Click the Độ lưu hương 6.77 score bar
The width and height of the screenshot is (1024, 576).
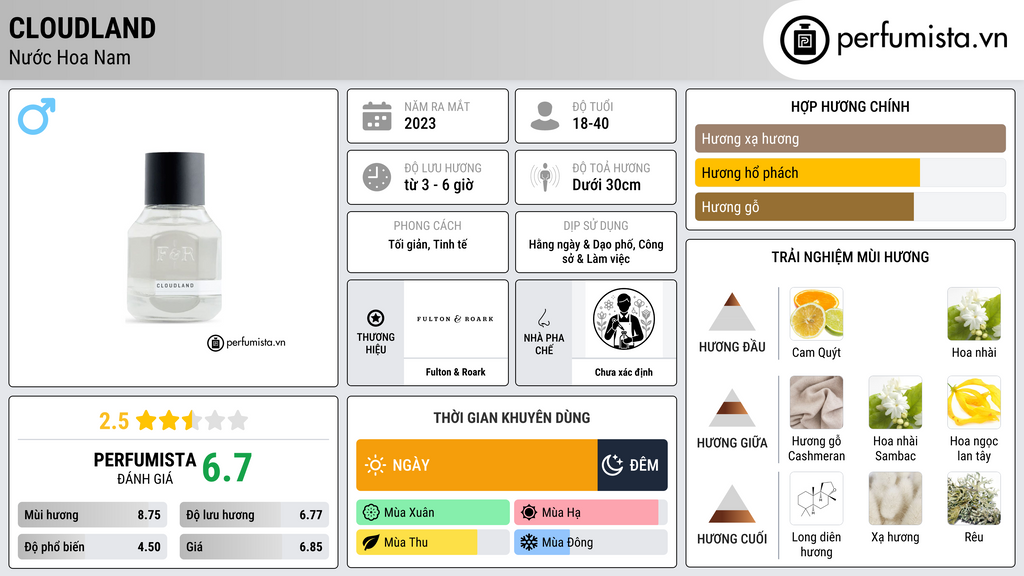click(254, 515)
